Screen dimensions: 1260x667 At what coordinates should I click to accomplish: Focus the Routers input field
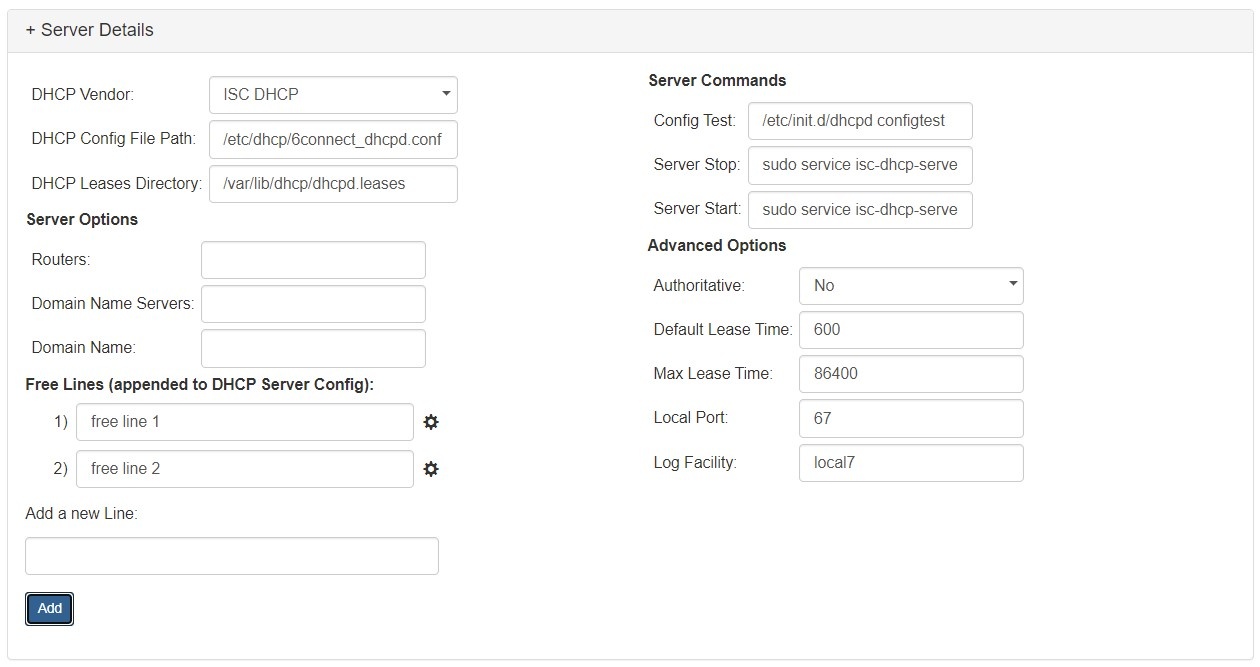point(313,260)
